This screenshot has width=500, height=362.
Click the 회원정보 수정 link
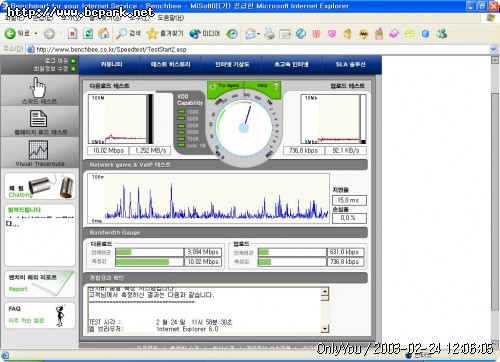[x=51, y=69]
